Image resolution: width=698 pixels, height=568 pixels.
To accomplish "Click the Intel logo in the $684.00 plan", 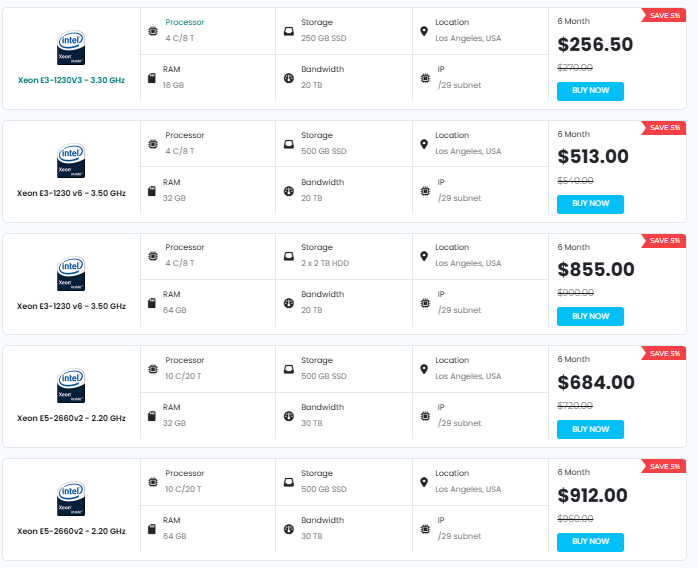I will (71, 385).
